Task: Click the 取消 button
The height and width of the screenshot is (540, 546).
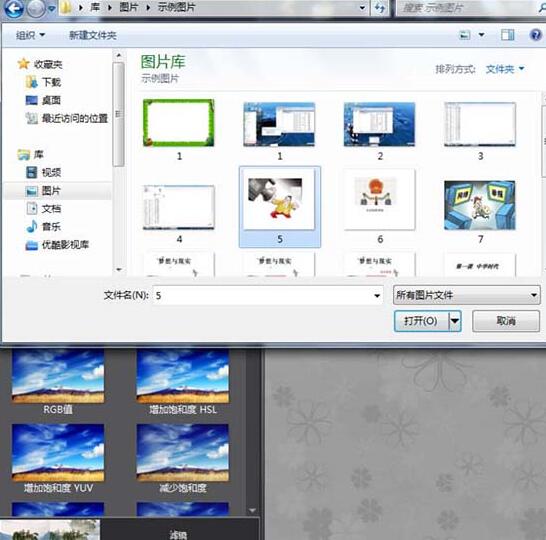Action: [x=506, y=321]
